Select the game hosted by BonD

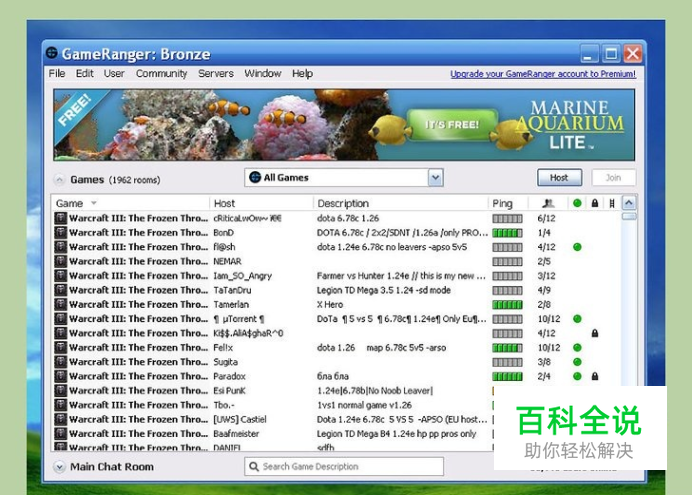click(337, 232)
